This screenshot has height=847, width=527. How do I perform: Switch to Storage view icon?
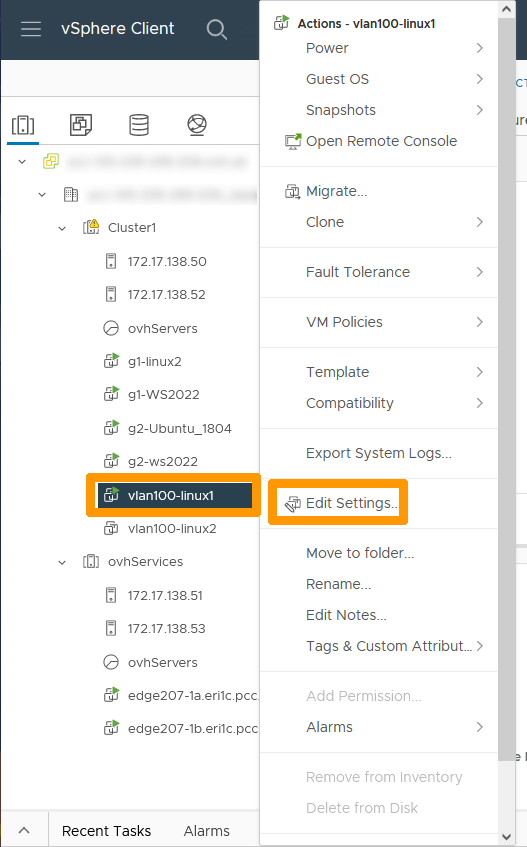pyautogui.click(x=139, y=125)
